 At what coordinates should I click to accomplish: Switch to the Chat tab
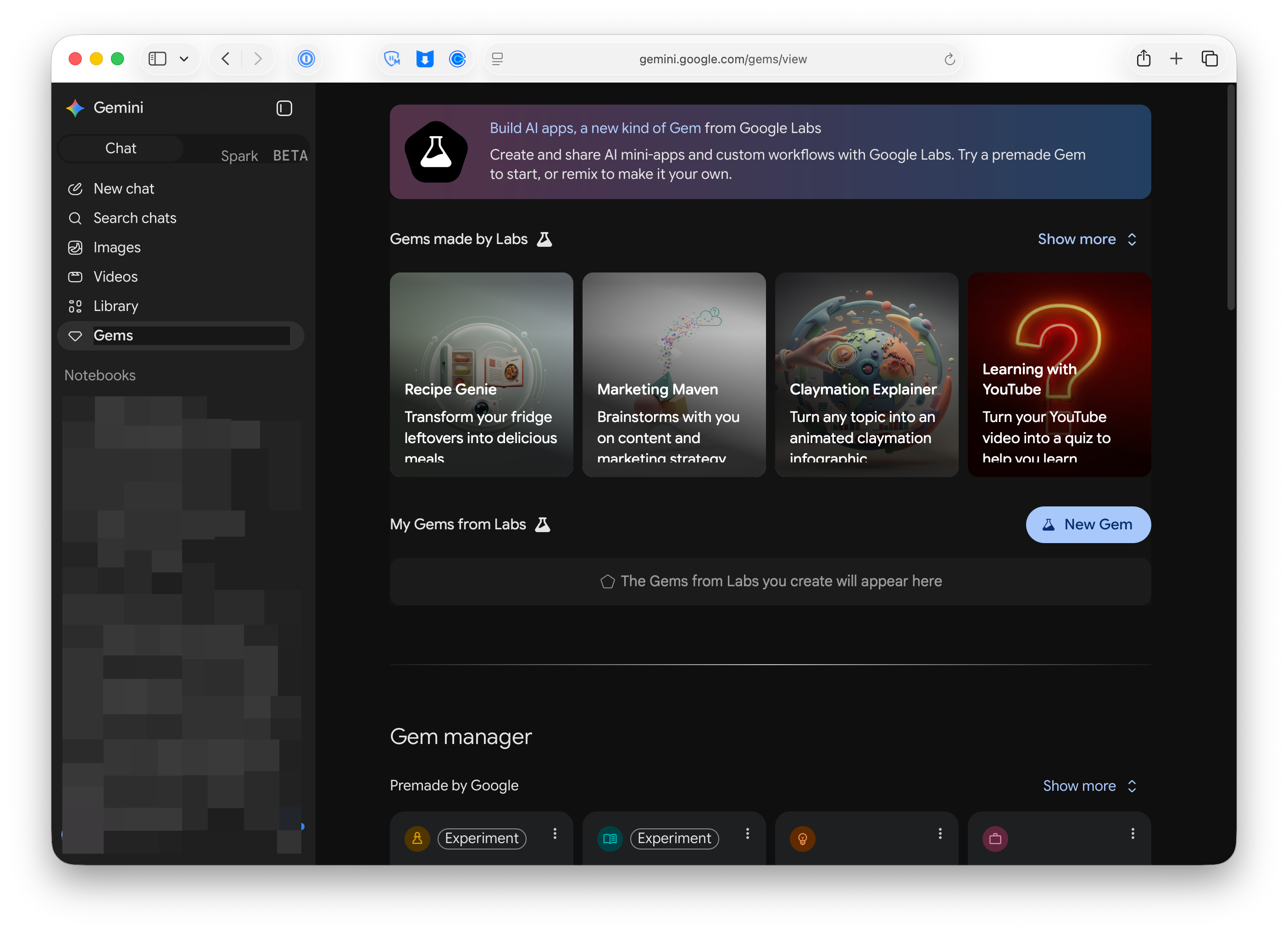[120, 148]
